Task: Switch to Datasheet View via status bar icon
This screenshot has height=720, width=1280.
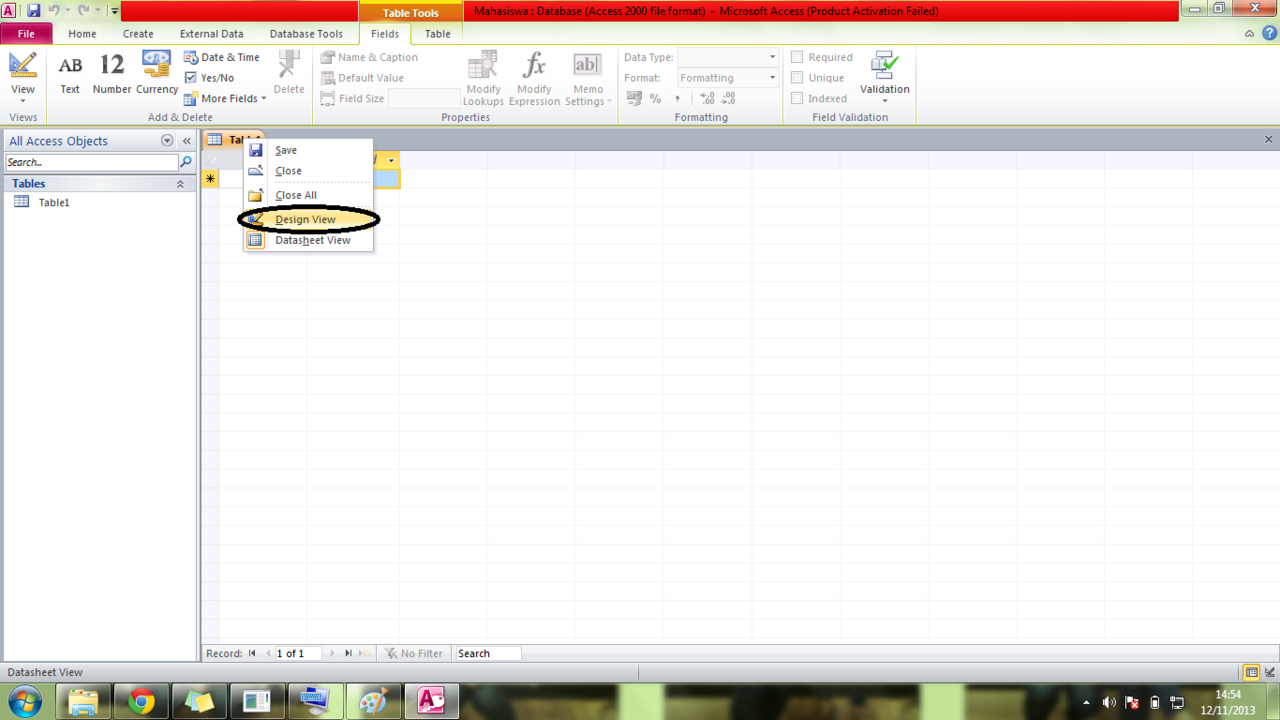Action: [x=1251, y=672]
